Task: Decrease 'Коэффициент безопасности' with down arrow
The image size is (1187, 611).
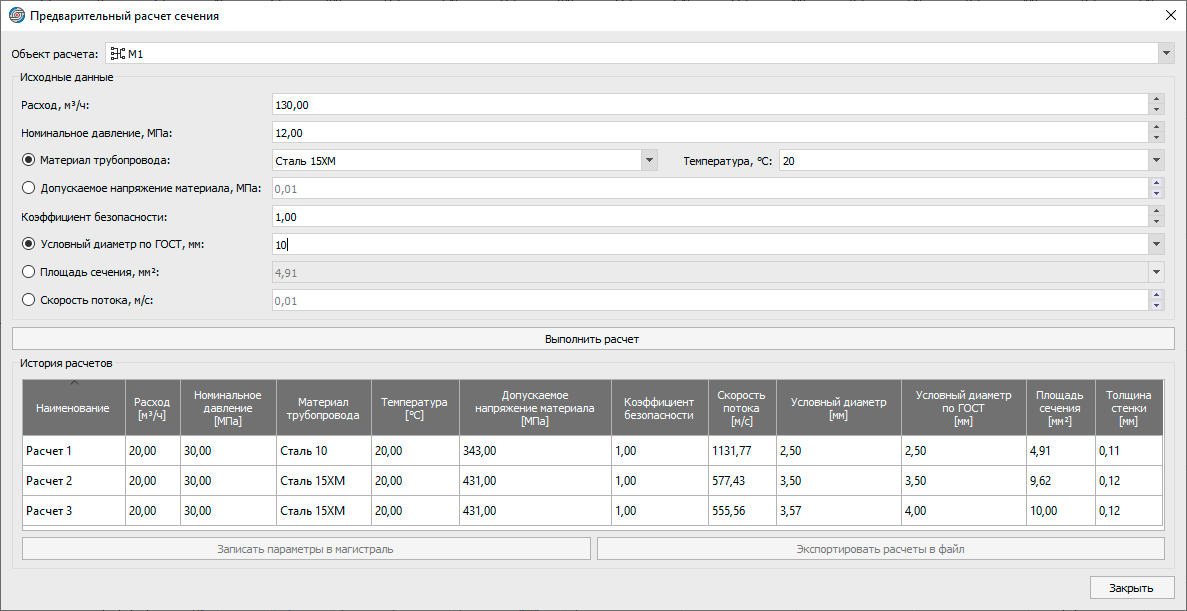Action: pos(1156,221)
